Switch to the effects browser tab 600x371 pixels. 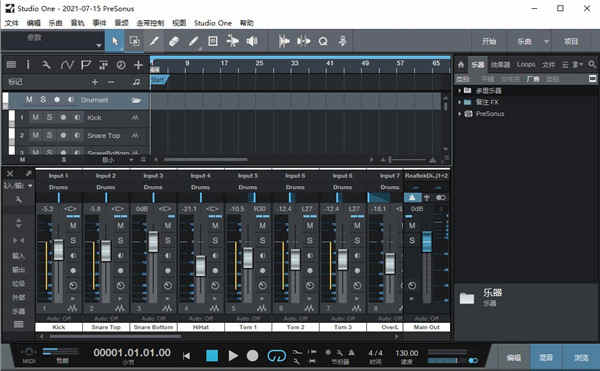(501, 65)
